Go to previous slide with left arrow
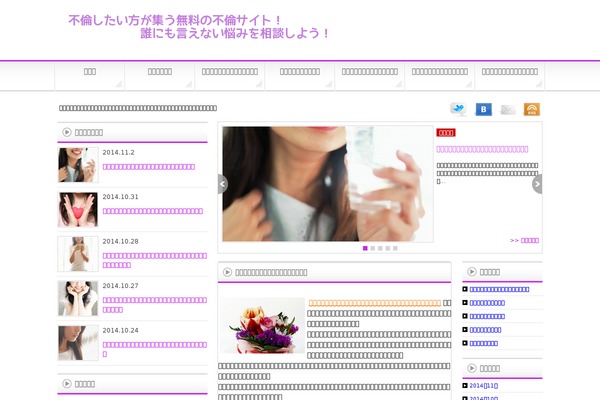 point(223,184)
